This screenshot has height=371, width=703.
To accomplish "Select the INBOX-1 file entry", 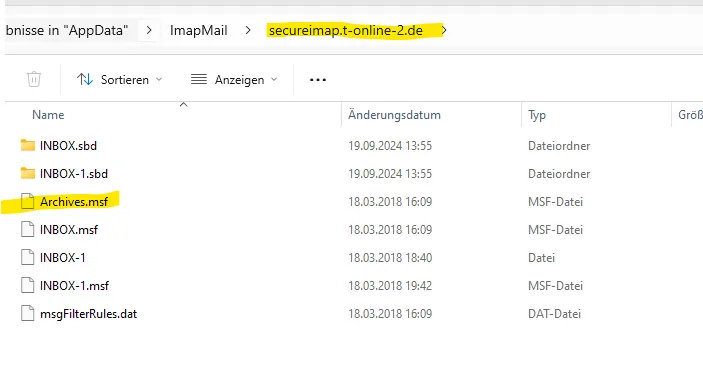I will [62, 258].
